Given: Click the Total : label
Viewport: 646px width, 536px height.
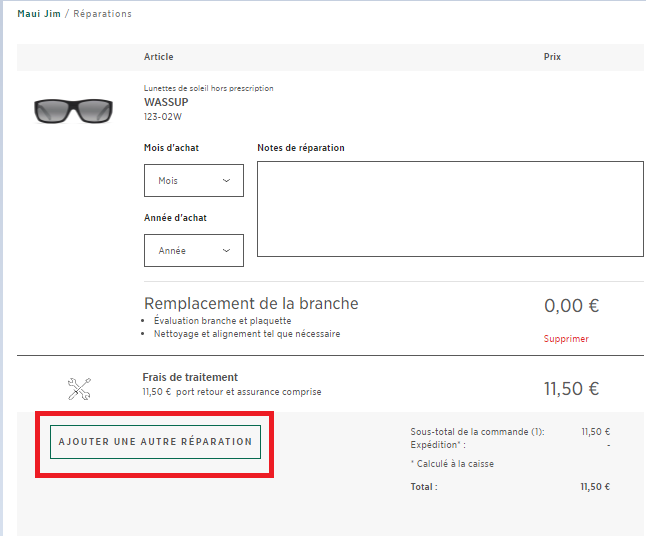Looking at the screenshot, I should pos(424,487).
